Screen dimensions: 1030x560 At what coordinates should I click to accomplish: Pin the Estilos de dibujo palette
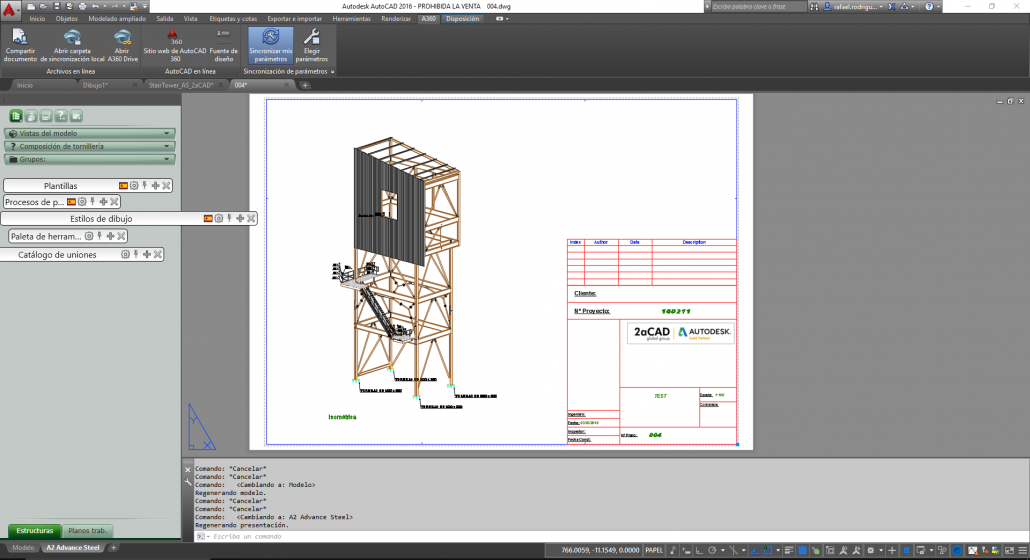click(x=229, y=218)
